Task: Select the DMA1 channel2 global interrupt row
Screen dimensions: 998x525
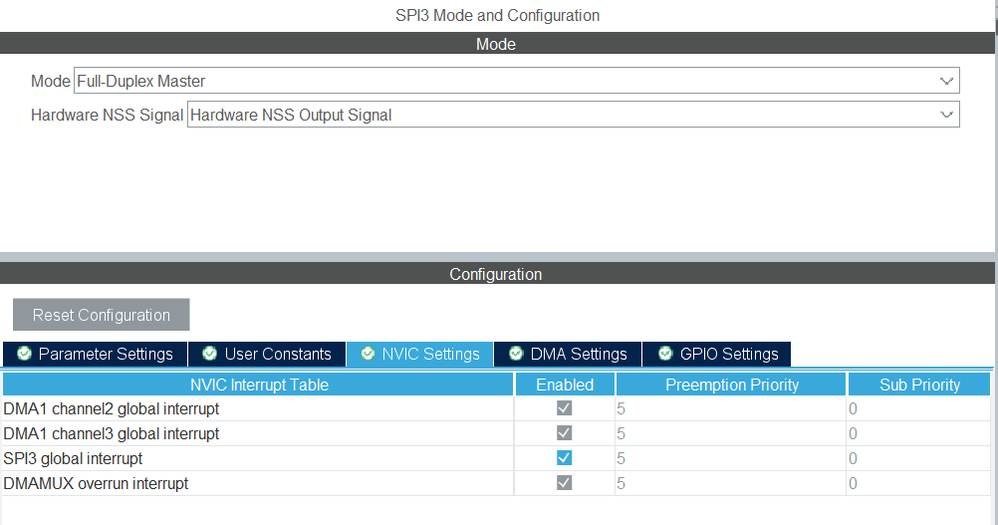Action: pyautogui.click(x=496, y=409)
